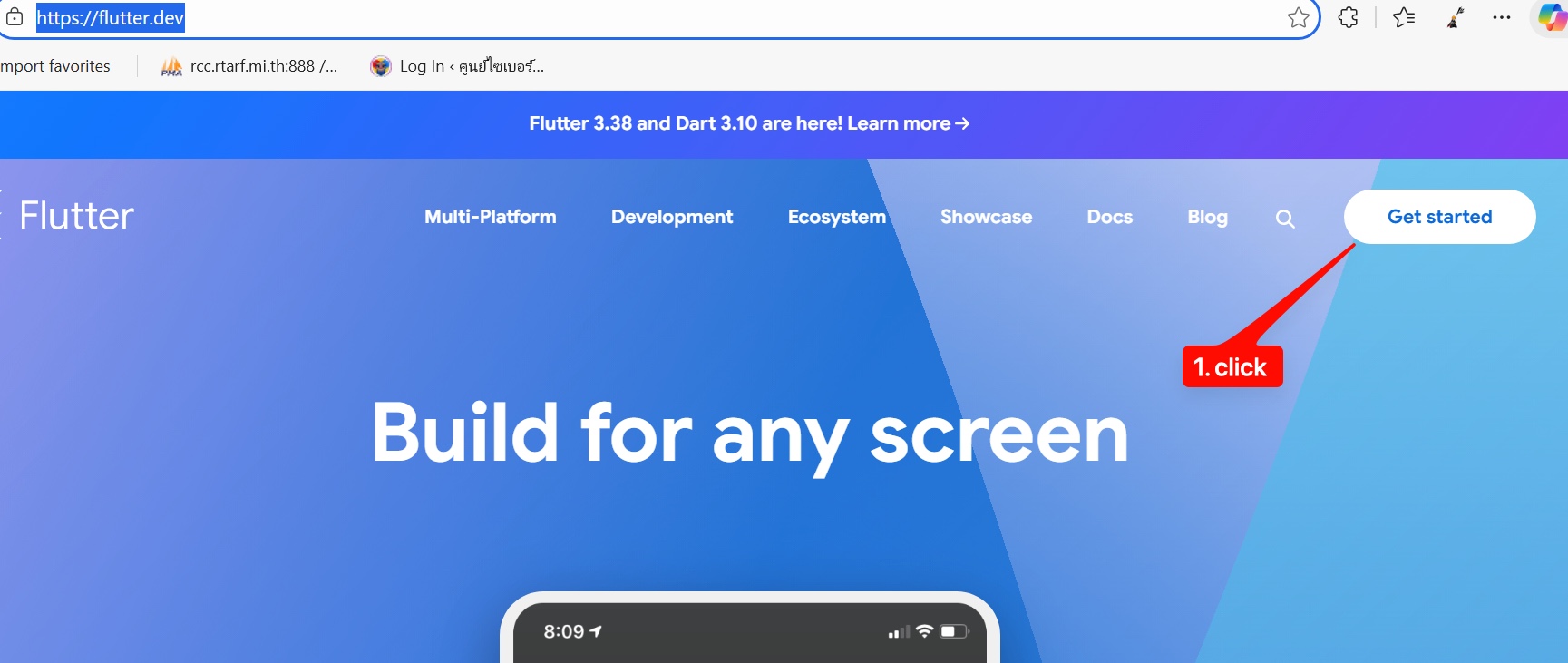The height and width of the screenshot is (663, 1568).
Task: Open the Docs link
Action: pos(1109,217)
